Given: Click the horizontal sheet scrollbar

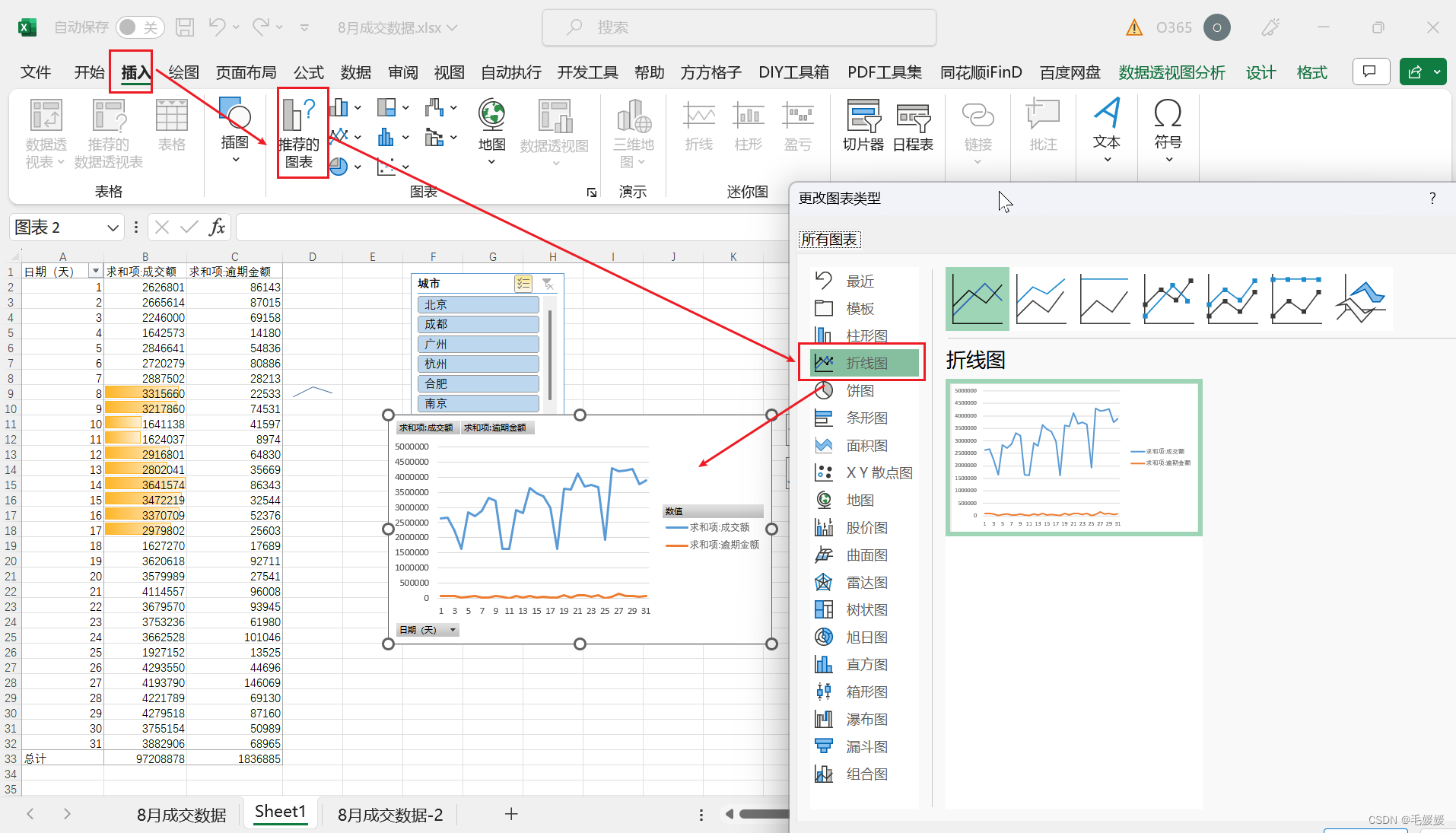Looking at the screenshot, I should tap(765, 814).
